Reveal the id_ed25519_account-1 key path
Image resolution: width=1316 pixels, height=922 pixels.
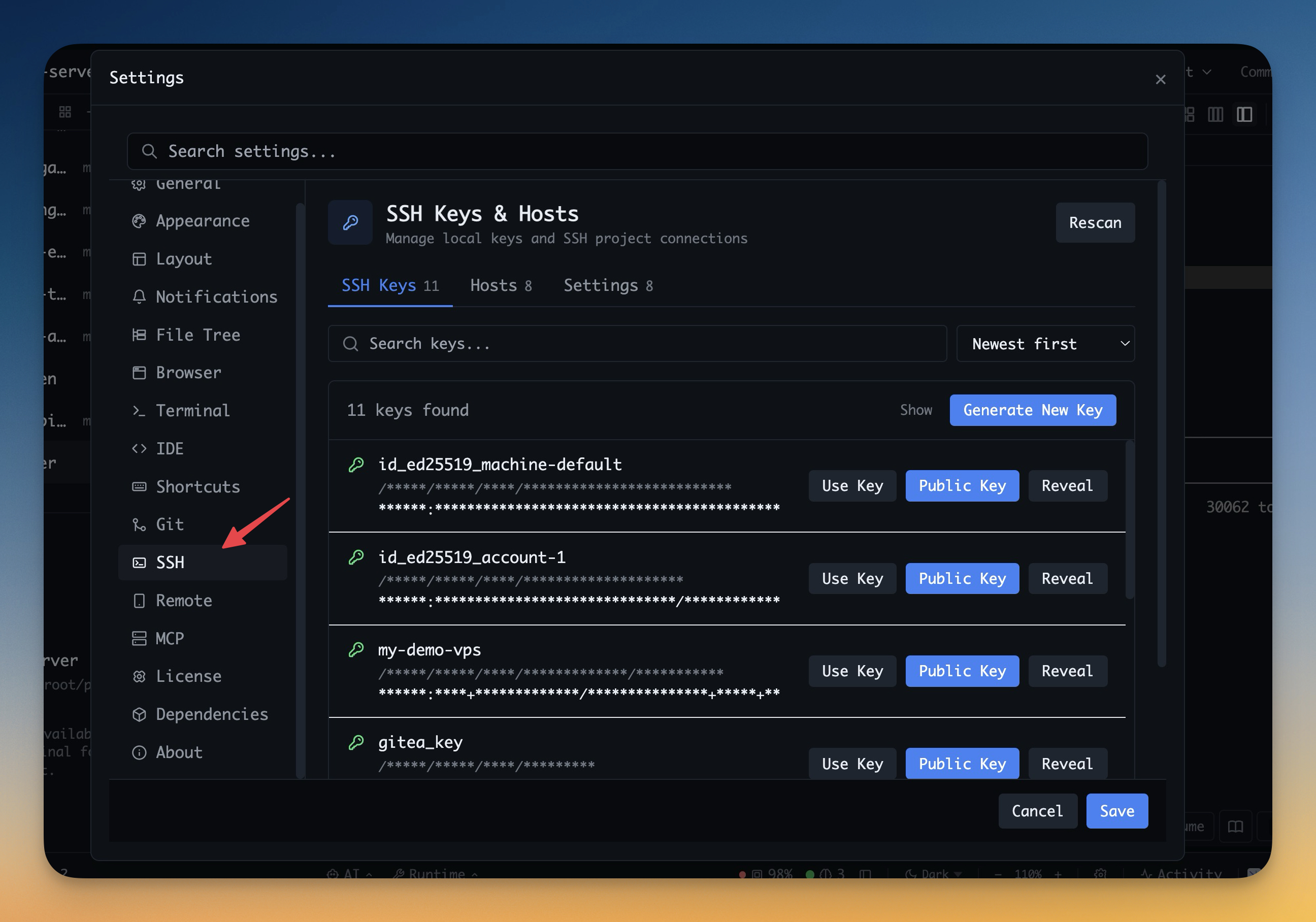click(1067, 578)
